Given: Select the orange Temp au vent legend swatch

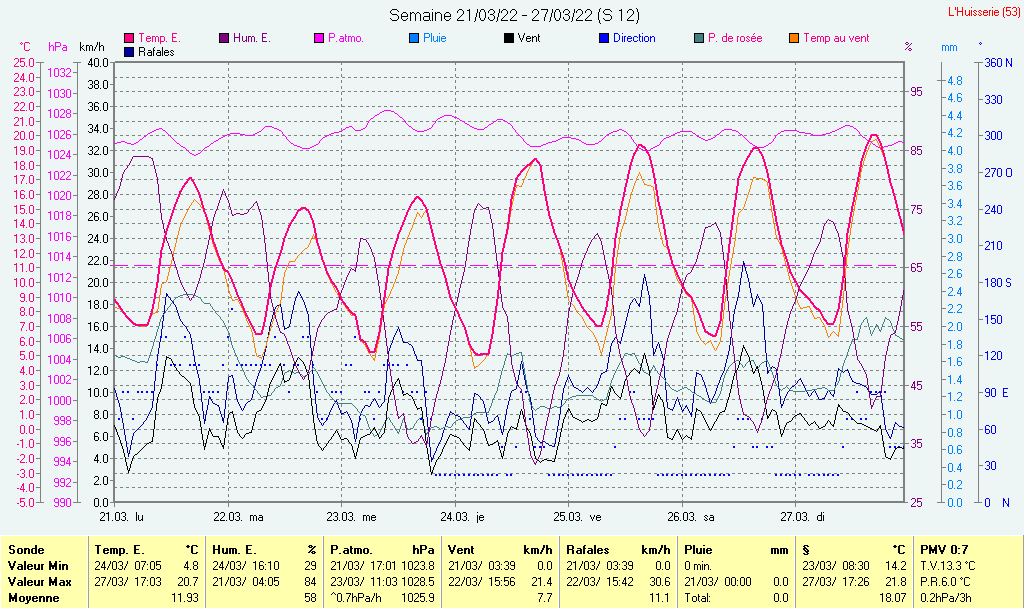Looking at the screenshot, I should 794,39.
